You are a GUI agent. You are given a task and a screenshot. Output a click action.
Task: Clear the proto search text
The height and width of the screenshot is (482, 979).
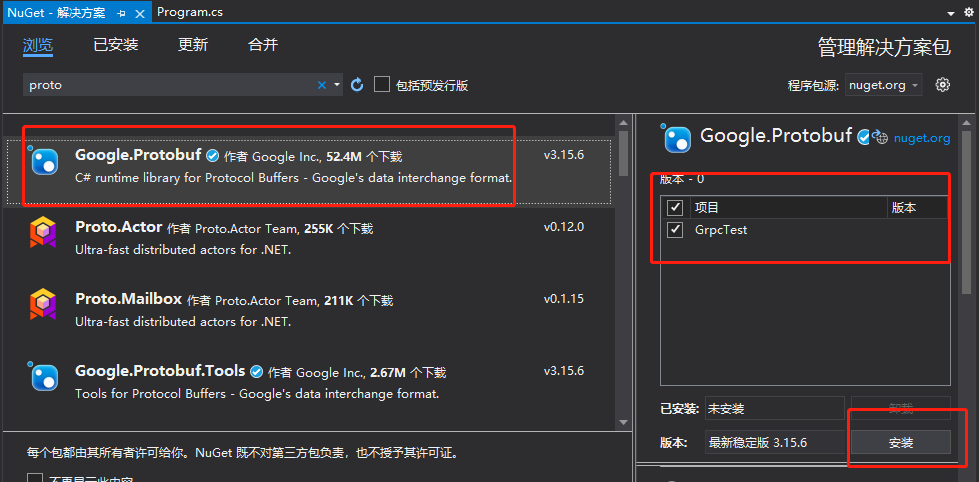(322, 85)
